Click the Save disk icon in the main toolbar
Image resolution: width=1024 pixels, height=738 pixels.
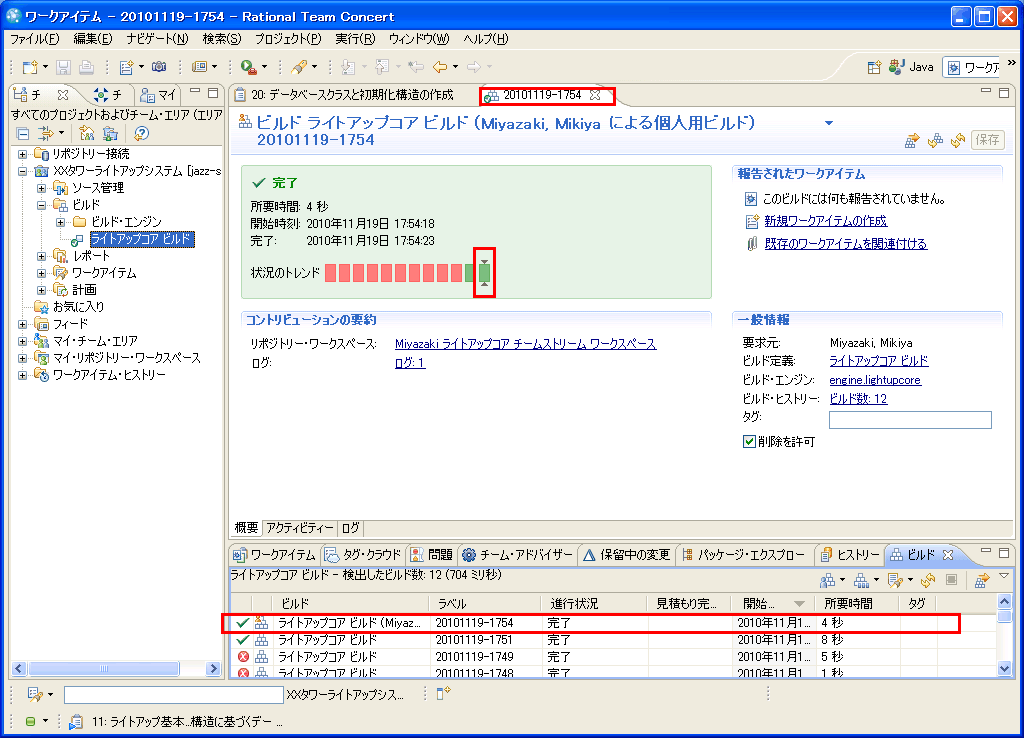click(x=63, y=67)
